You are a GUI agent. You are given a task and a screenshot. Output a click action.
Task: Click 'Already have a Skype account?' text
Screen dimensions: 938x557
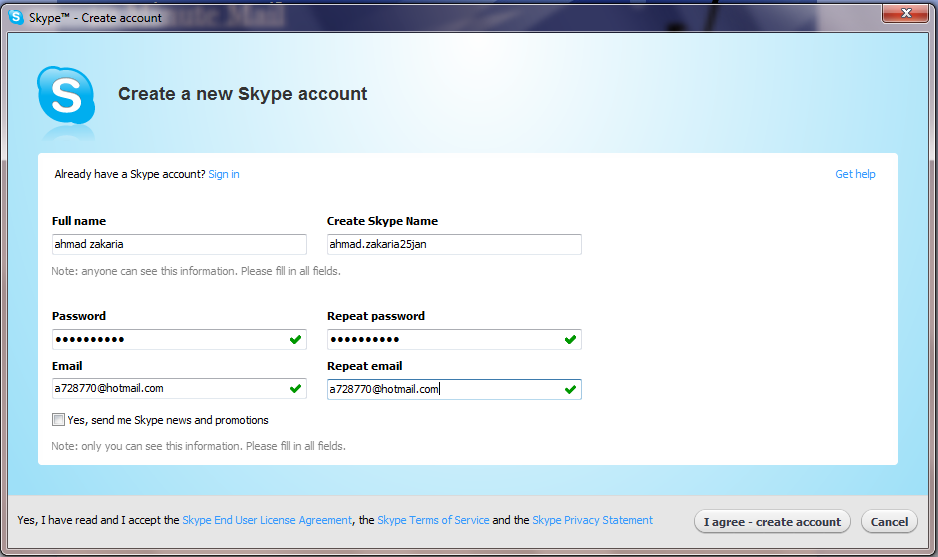point(130,174)
